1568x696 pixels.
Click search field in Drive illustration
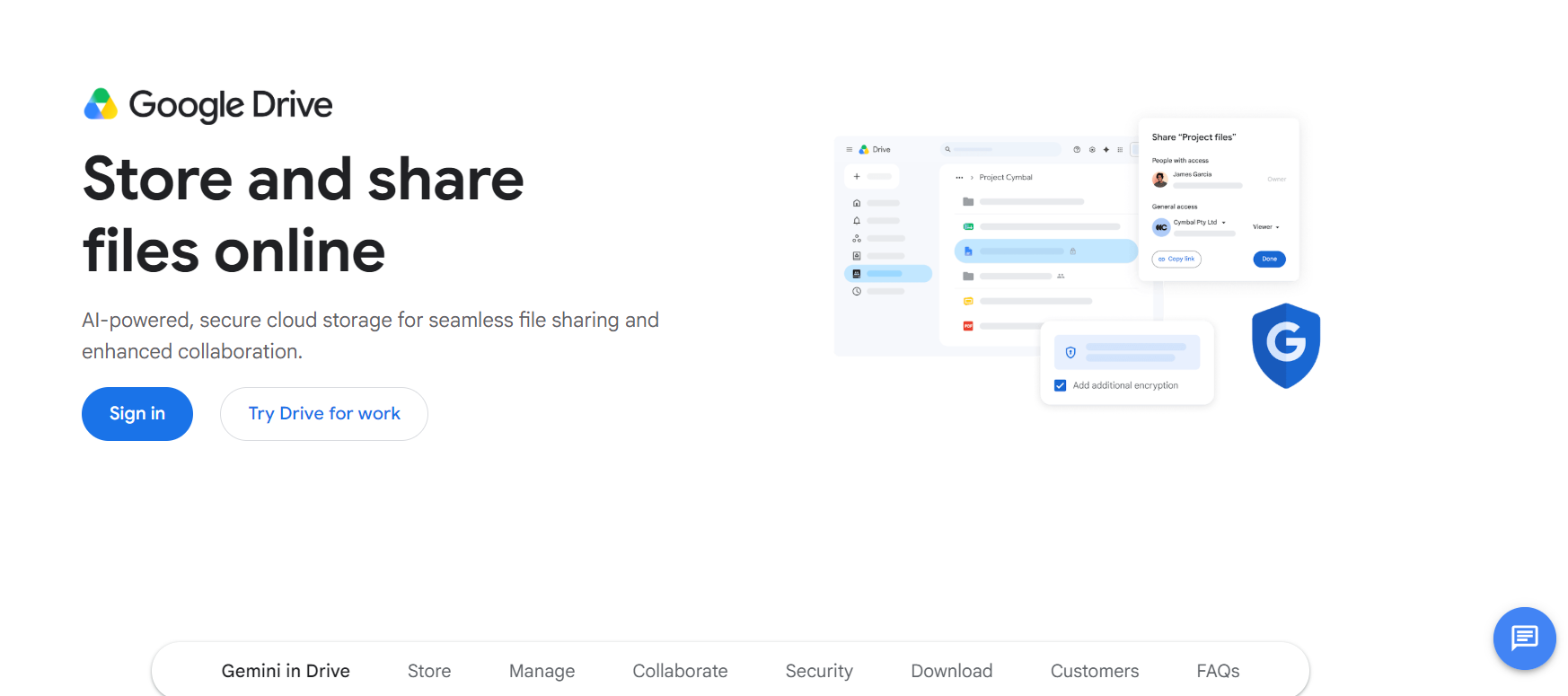[x=1001, y=149]
